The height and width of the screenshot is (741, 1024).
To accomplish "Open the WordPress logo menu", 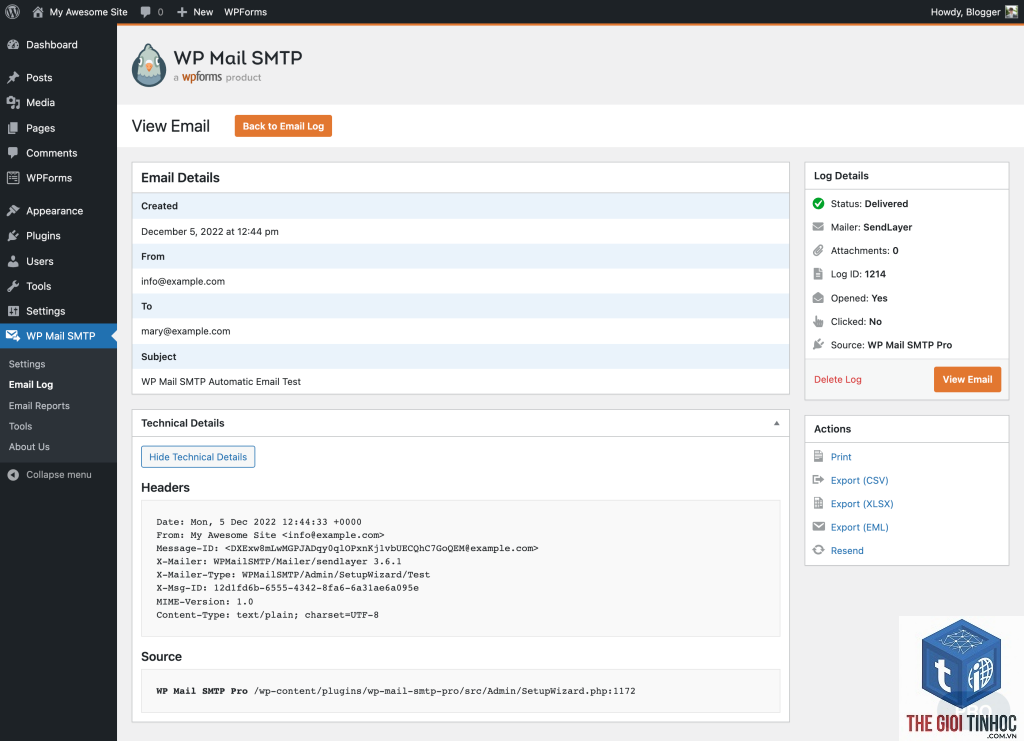I will (x=12, y=12).
